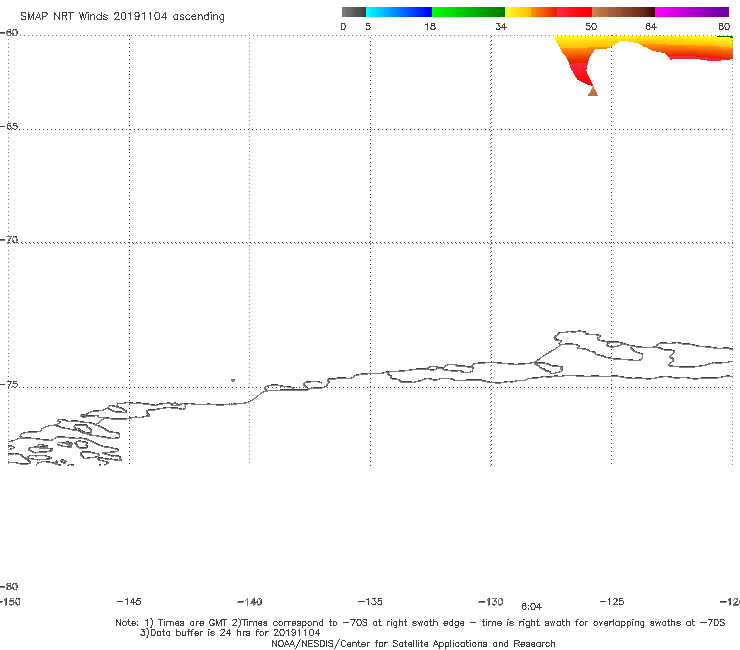Screen dimensions: 740x650
Task: Click the scale label '50'
Action: 591,26
